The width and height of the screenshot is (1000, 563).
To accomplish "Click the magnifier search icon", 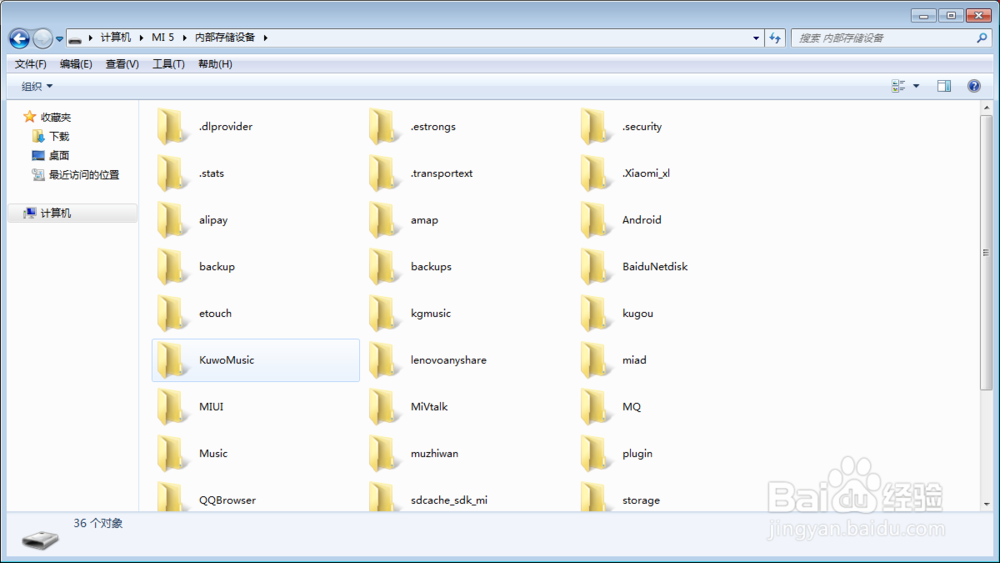I will coord(982,38).
